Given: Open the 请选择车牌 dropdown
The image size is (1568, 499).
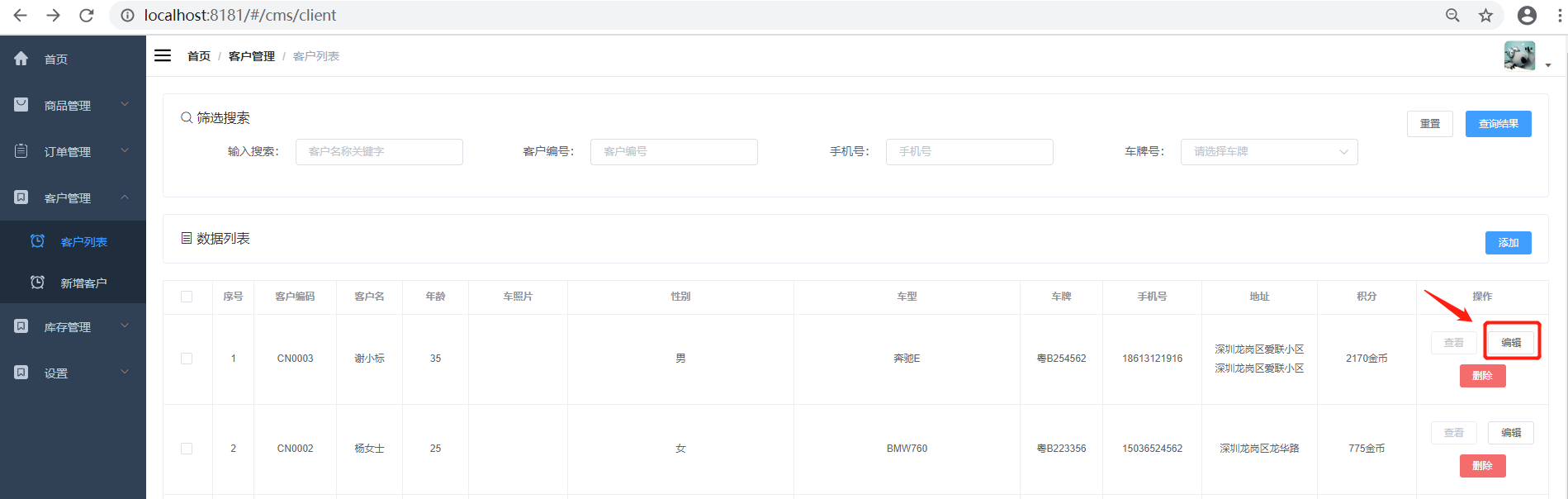Looking at the screenshot, I should coord(1269,151).
